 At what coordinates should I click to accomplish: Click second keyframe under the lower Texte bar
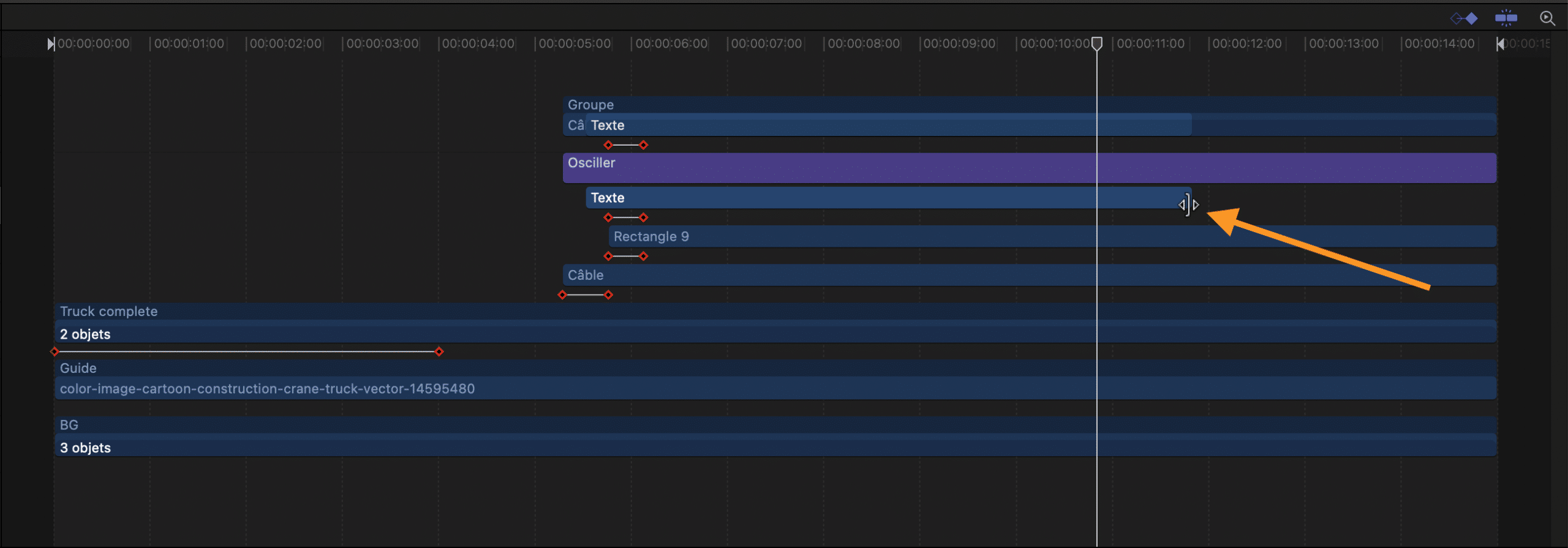coord(644,217)
